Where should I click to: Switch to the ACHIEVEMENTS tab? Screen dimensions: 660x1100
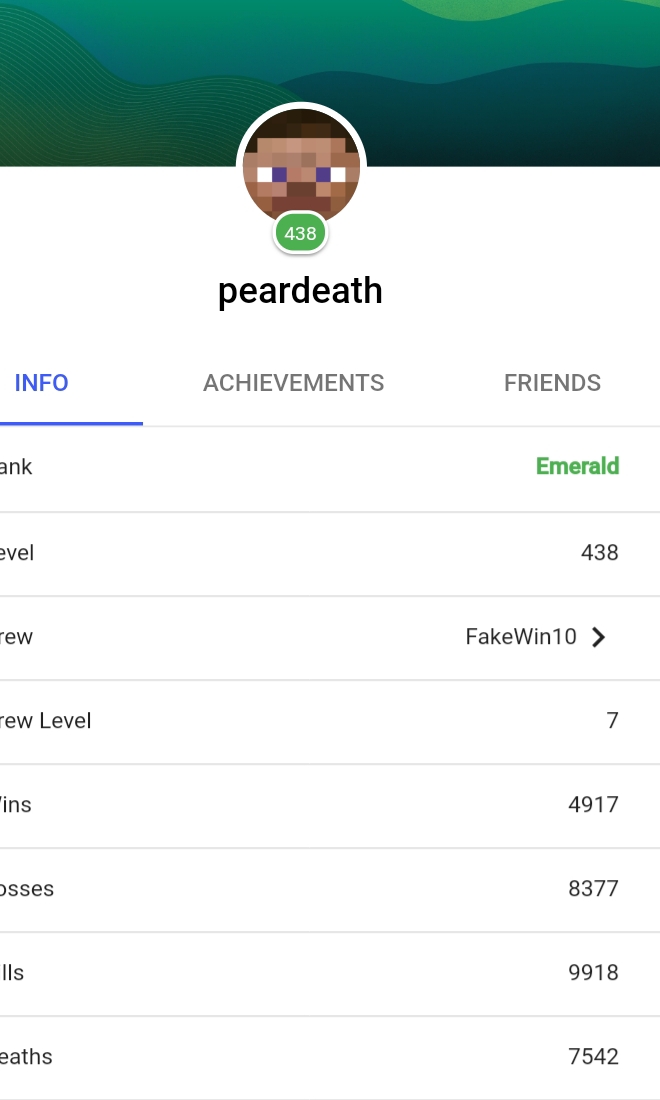tap(293, 383)
